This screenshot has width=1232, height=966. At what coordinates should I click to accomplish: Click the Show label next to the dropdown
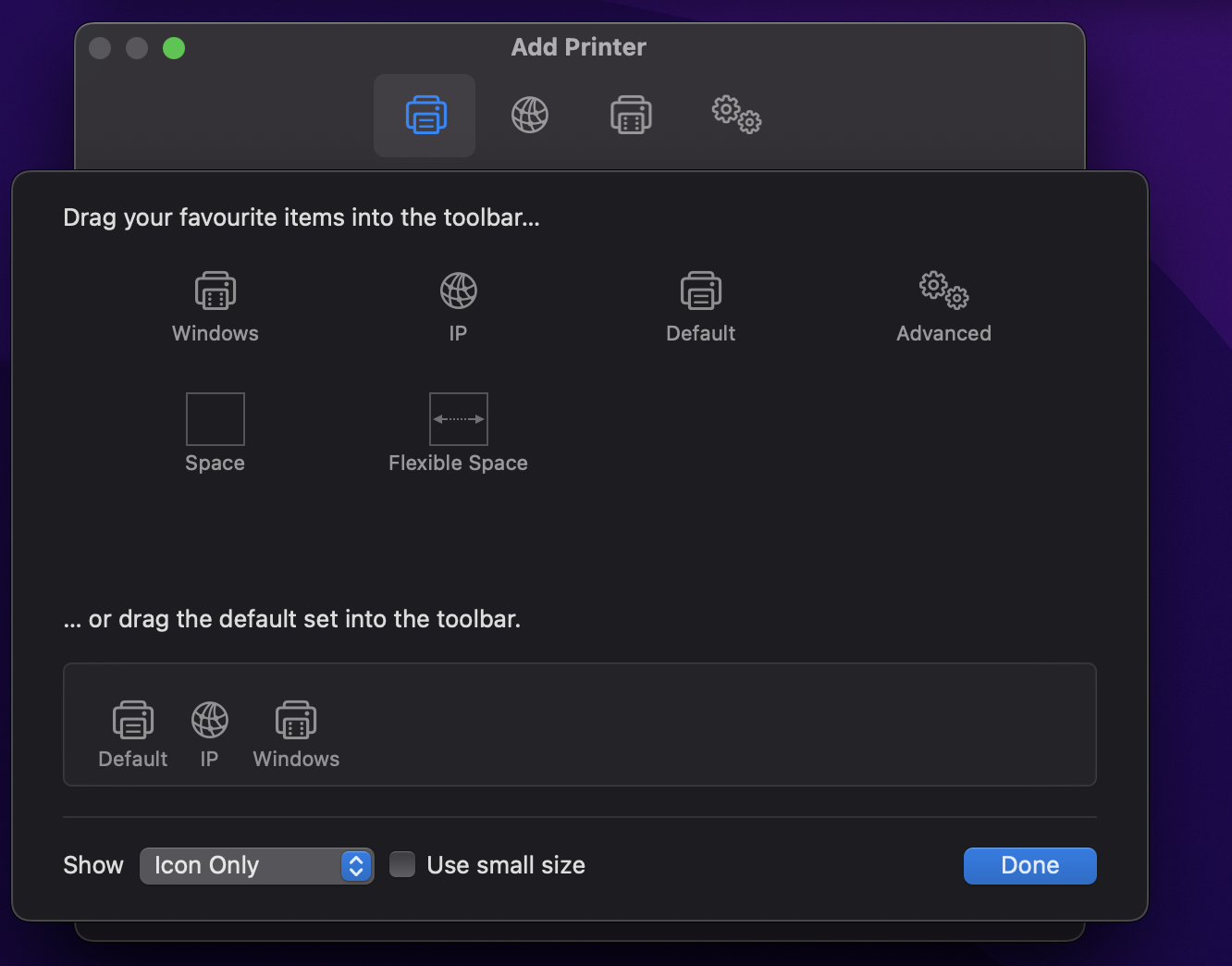pyautogui.click(x=92, y=864)
